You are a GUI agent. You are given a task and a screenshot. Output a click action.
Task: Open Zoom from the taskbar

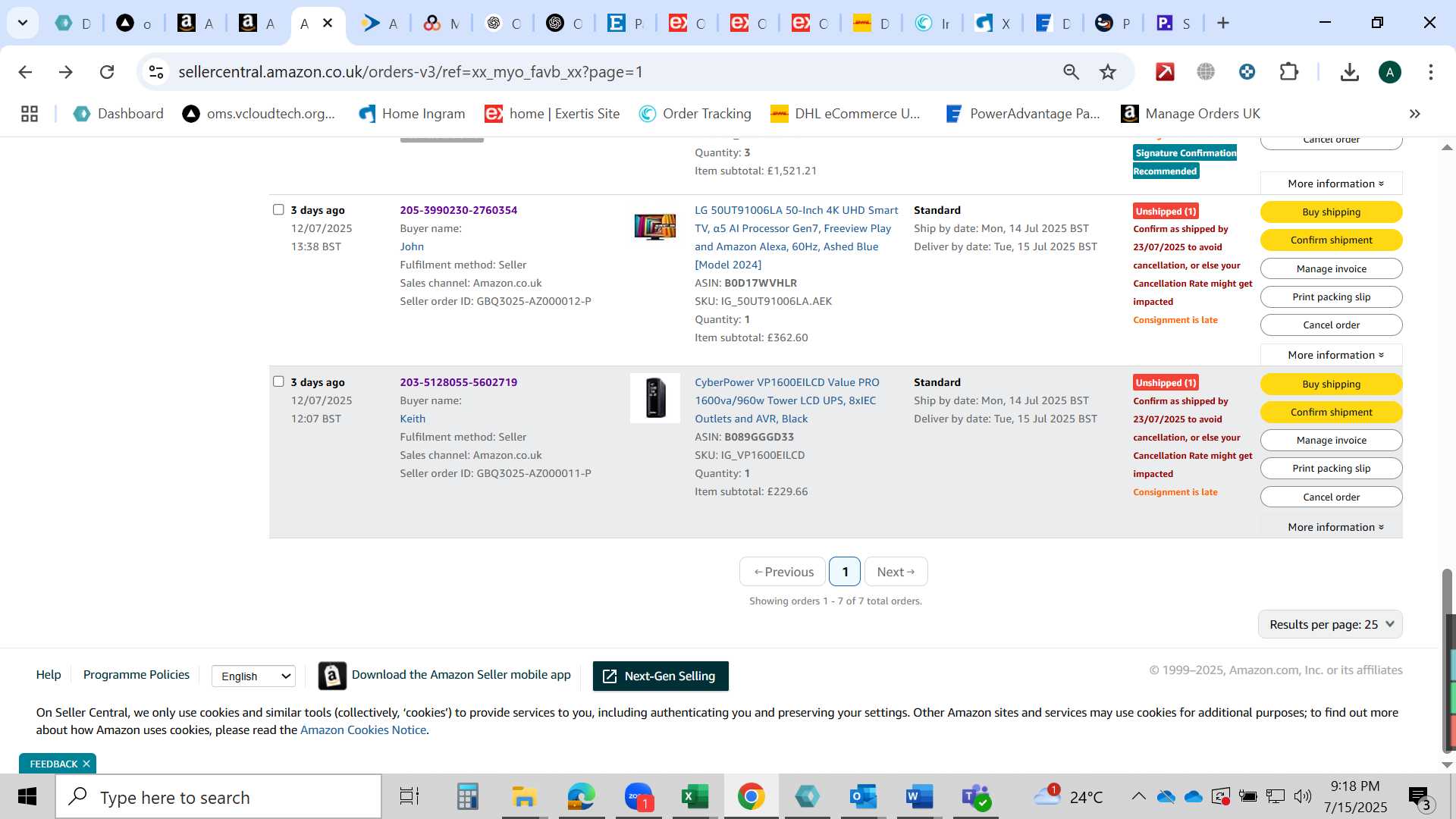point(639,797)
